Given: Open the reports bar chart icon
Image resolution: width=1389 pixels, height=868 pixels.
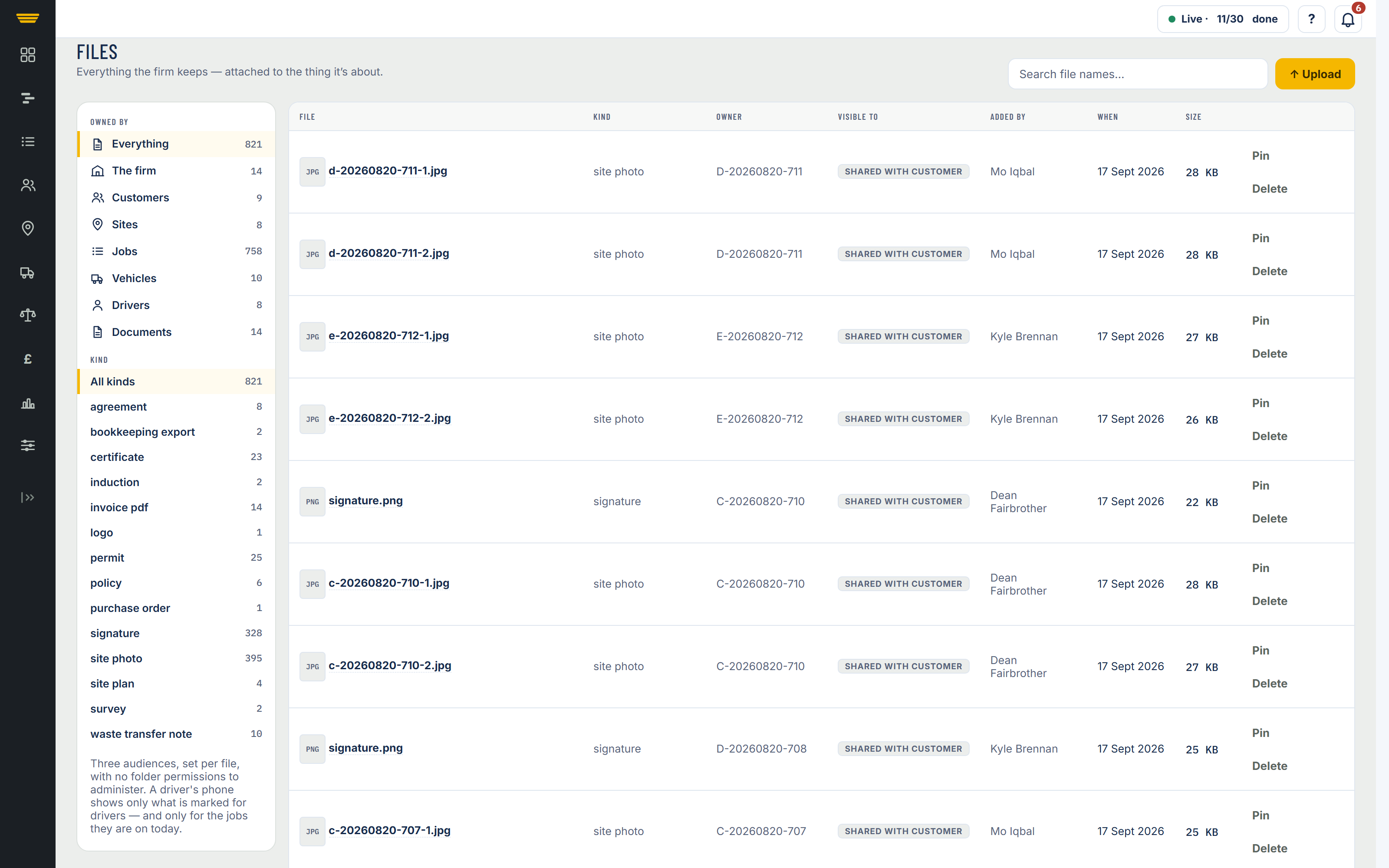Looking at the screenshot, I should pos(27,402).
